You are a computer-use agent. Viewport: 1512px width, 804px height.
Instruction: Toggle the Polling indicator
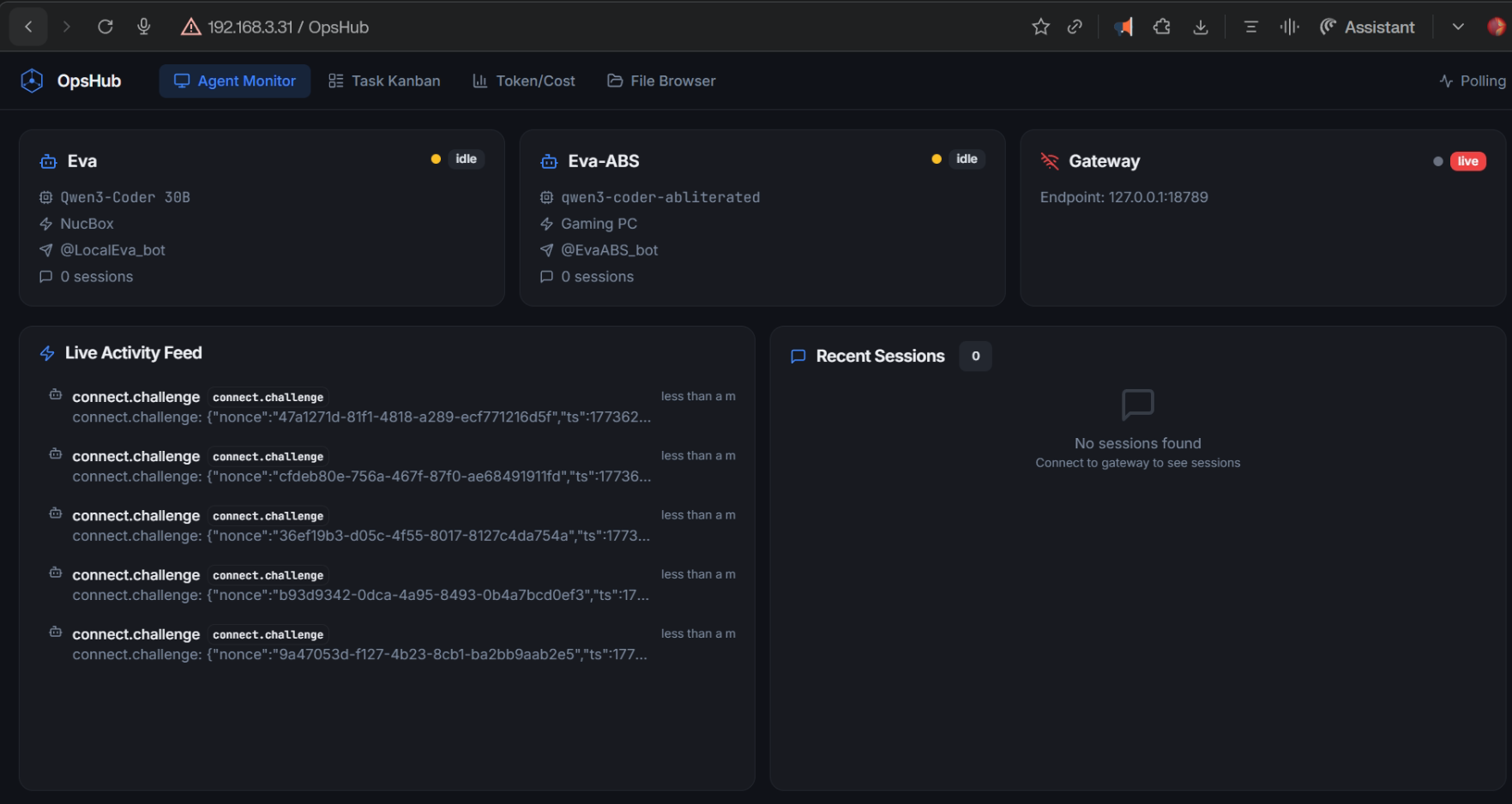(1473, 81)
